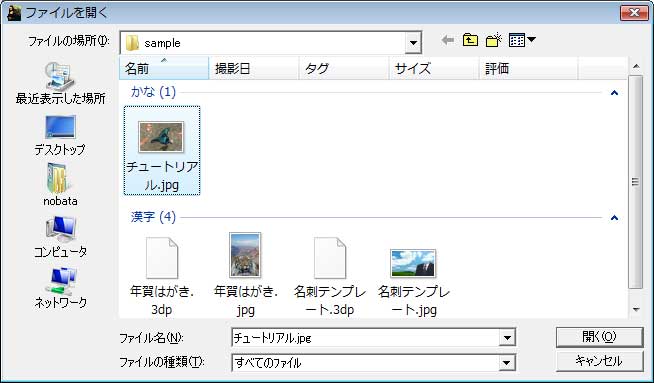
Task: Create a new folder icon
Action: coord(494,40)
